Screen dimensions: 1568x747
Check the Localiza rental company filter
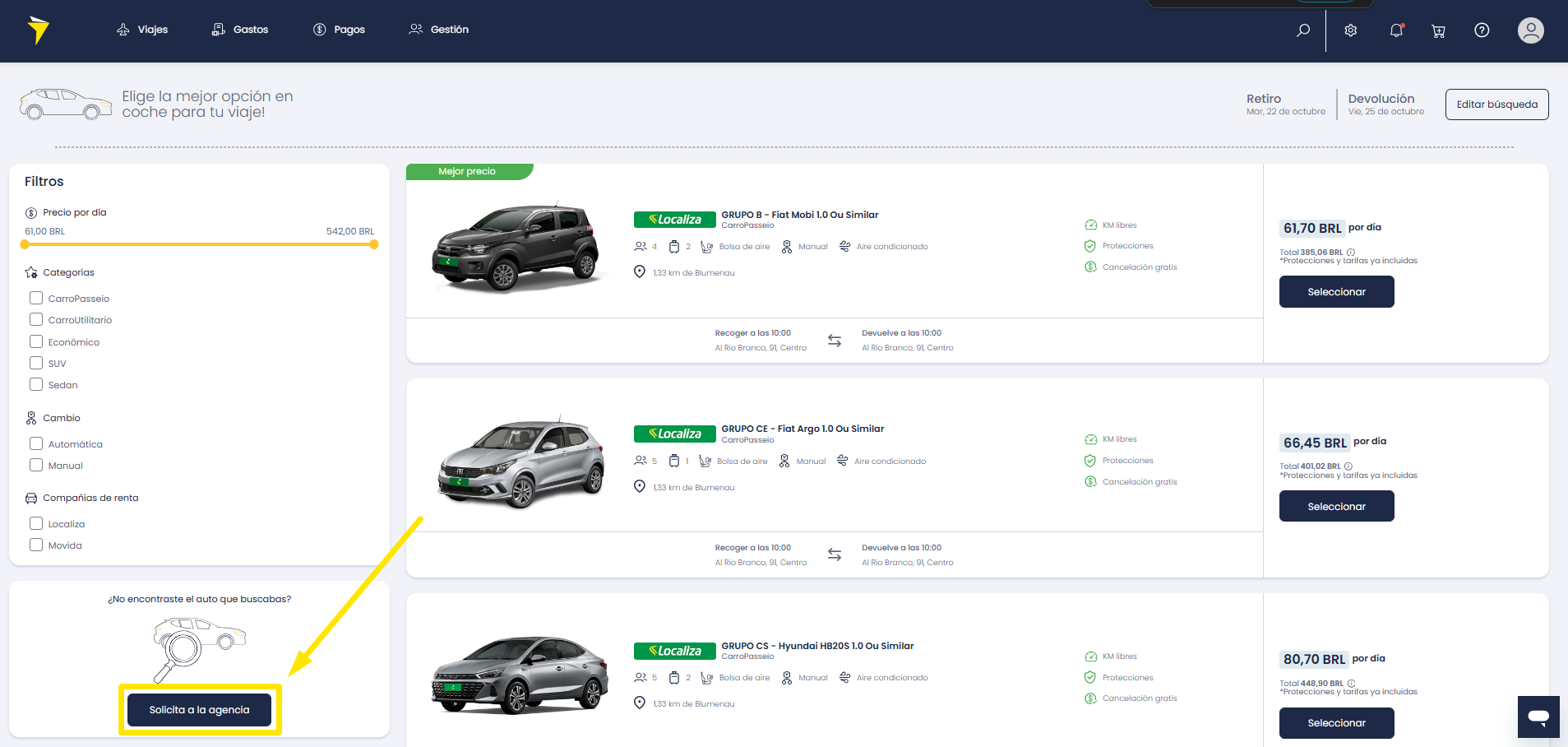tap(36, 523)
